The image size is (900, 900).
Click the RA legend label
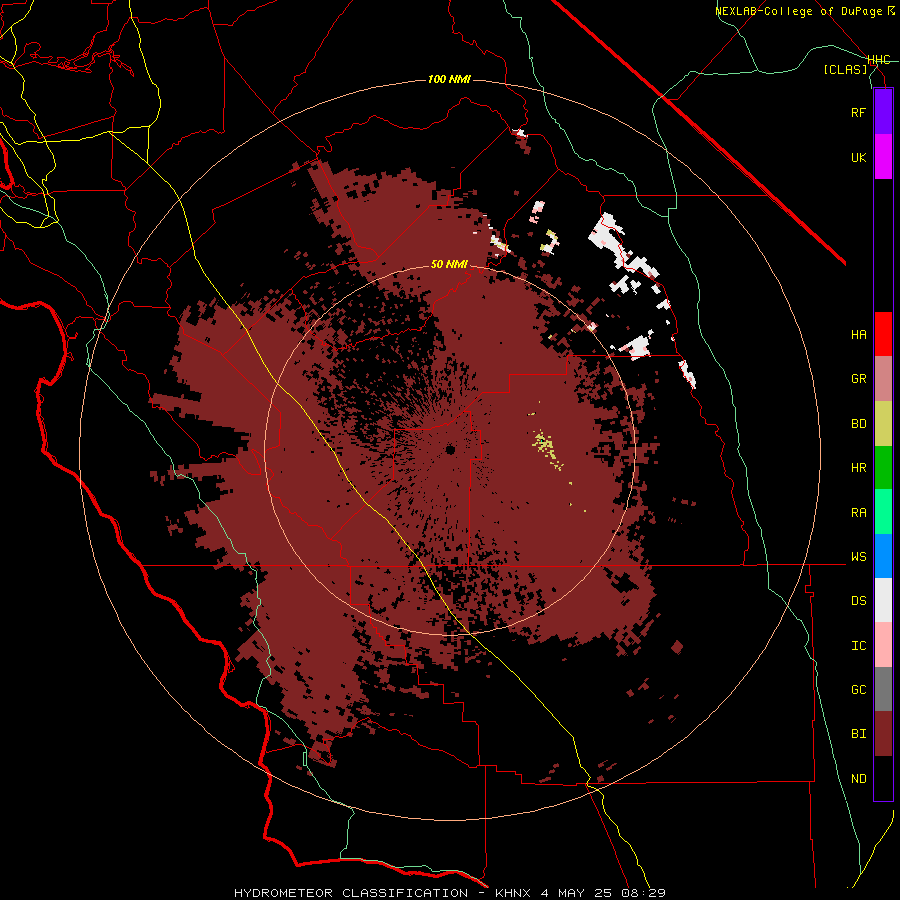click(x=858, y=513)
